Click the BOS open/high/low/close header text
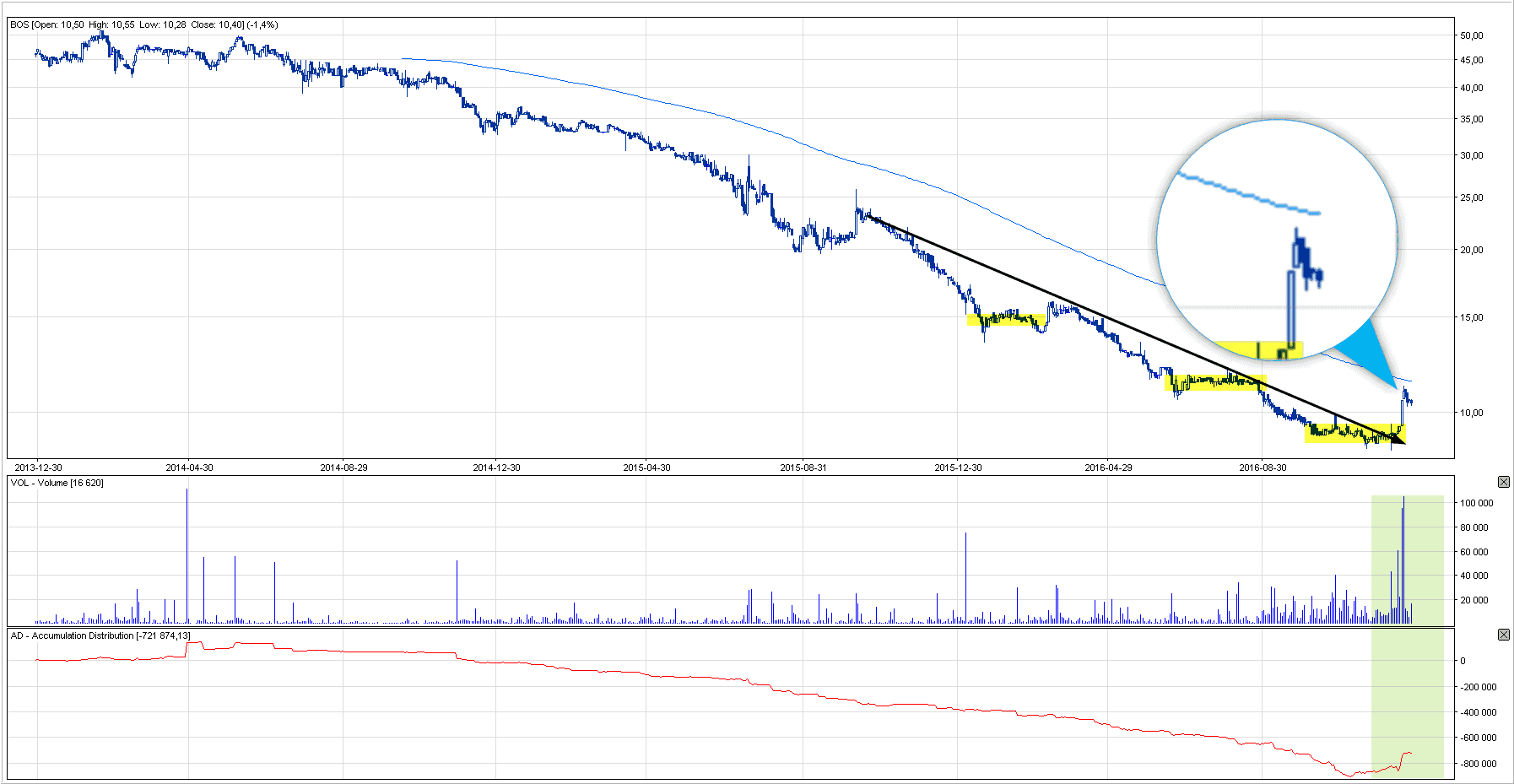 143,24
